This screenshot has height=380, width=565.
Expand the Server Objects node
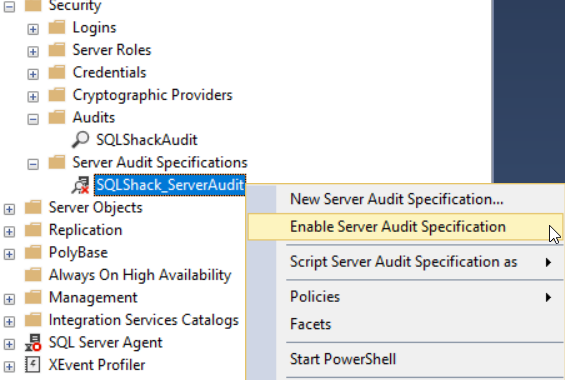pyautogui.click(x=9, y=209)
